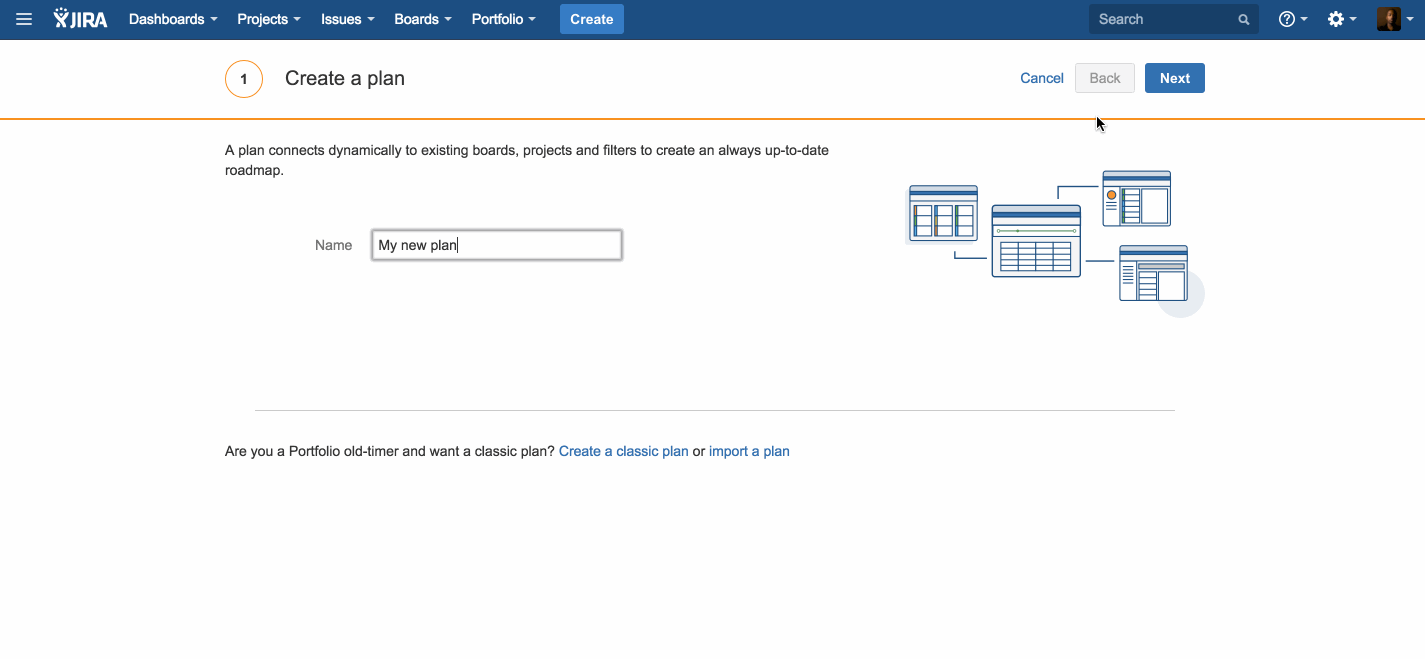Click the search magnifier icon
Image resolution: width=1425 pixels, height=659 pixels.
click(1244, 19)
